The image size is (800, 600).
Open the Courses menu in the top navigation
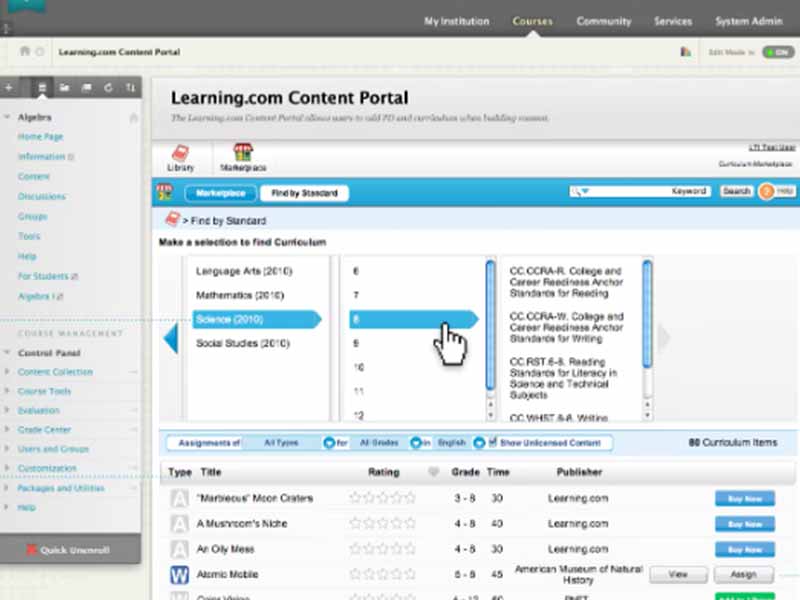pyautogui.click(x=532, y=20)
